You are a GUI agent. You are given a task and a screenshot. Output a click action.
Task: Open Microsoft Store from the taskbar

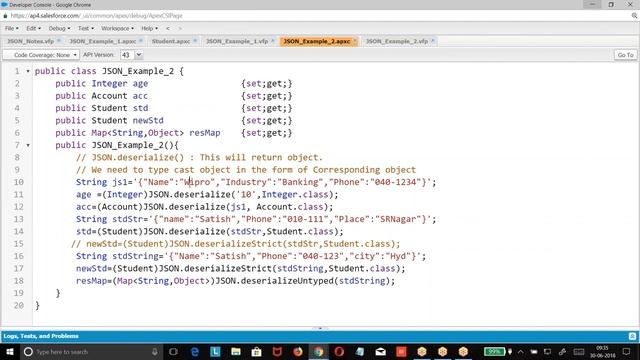click(256, 351)
